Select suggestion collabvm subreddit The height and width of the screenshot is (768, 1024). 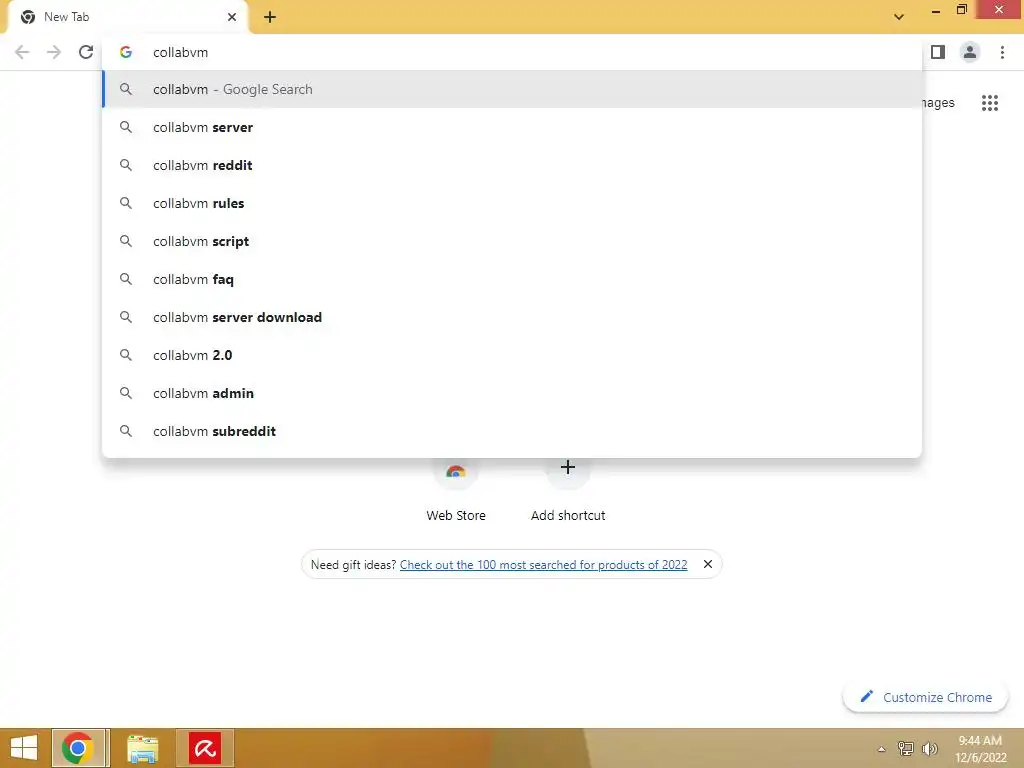coord(512,431)
